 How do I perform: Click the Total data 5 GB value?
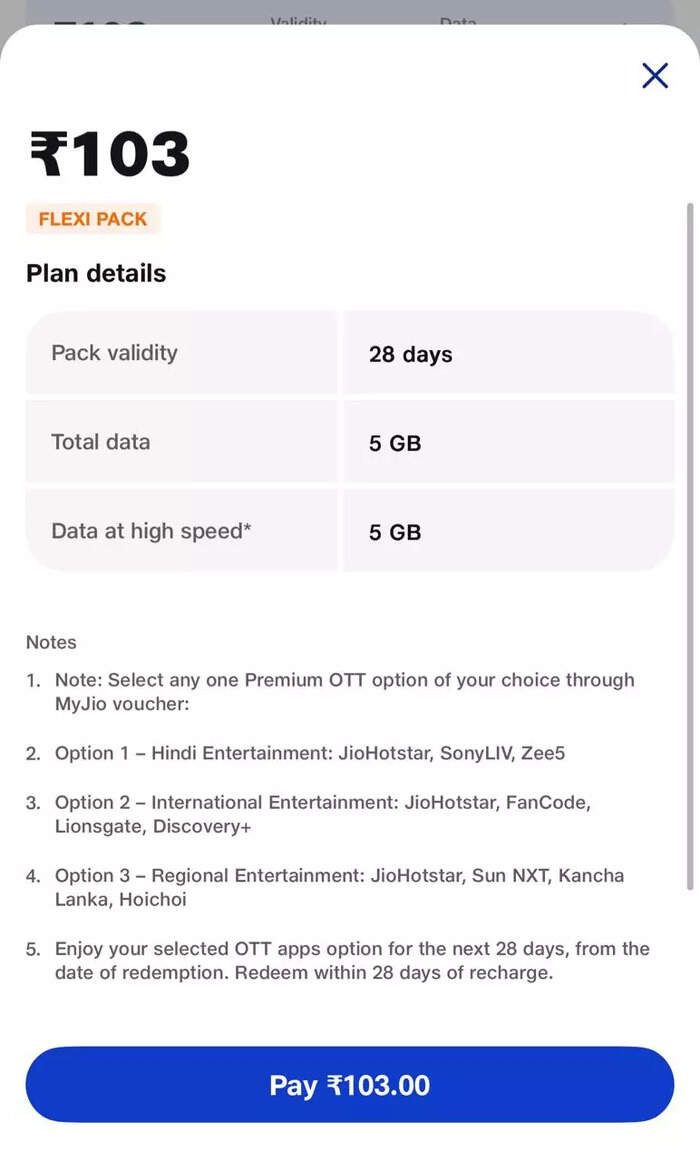point(395,443)
